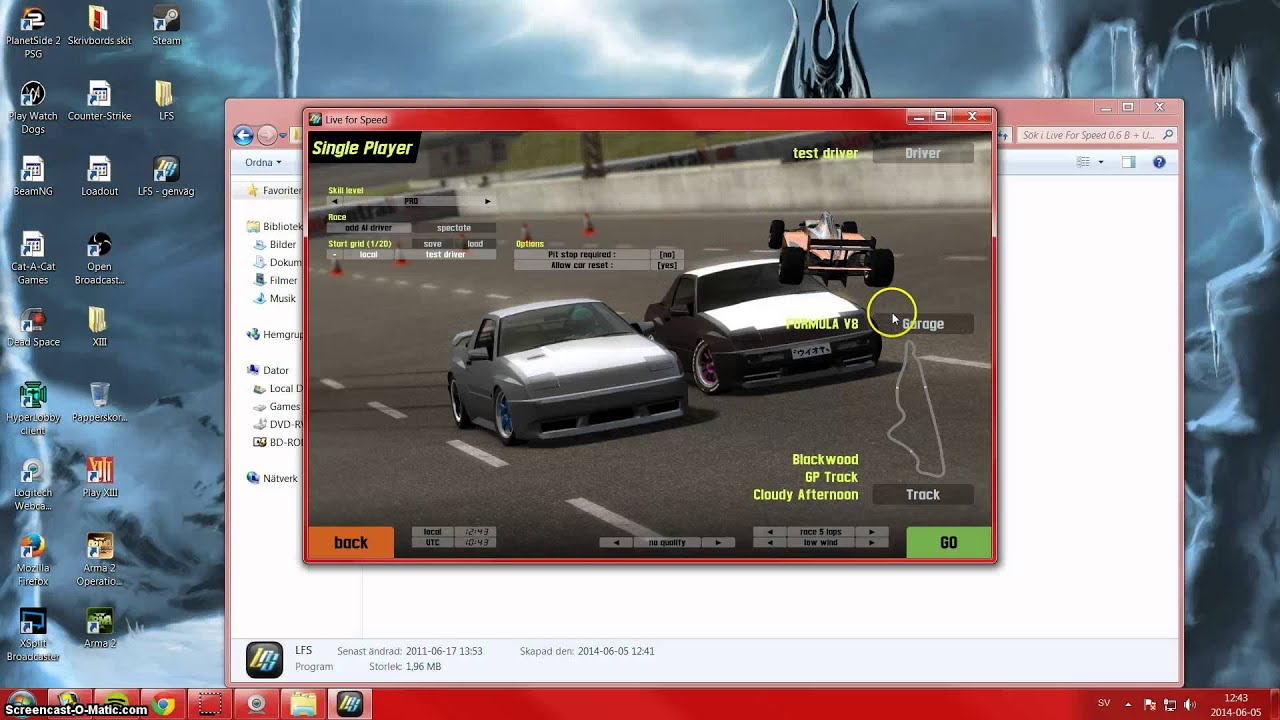The height and width of the screenshot is (720, 1280).
Task: Open Mozilla Firefox desktop shortcut
Action: (33, 559)
